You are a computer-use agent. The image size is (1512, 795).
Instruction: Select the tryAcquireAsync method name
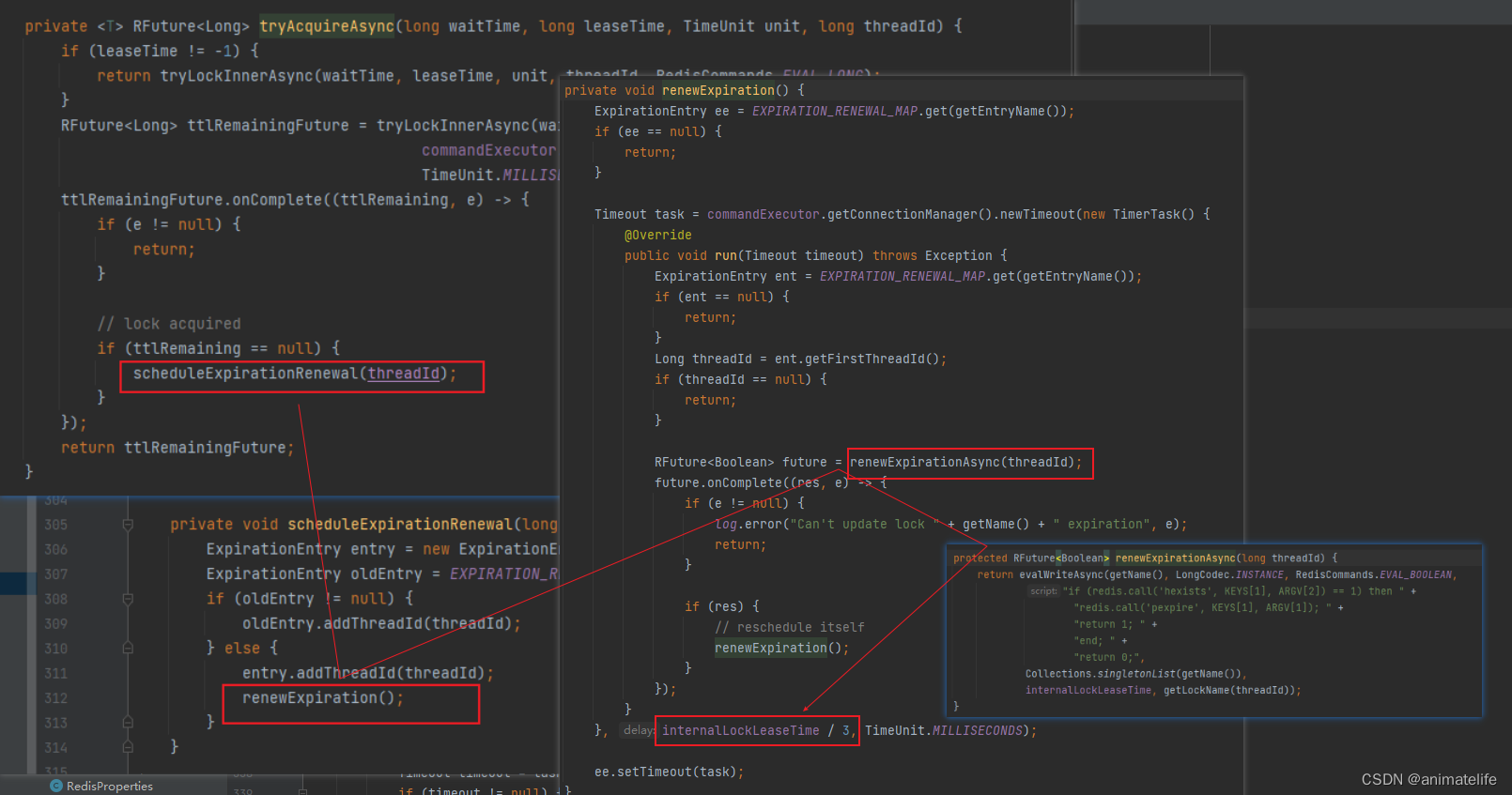click(327, 26)
